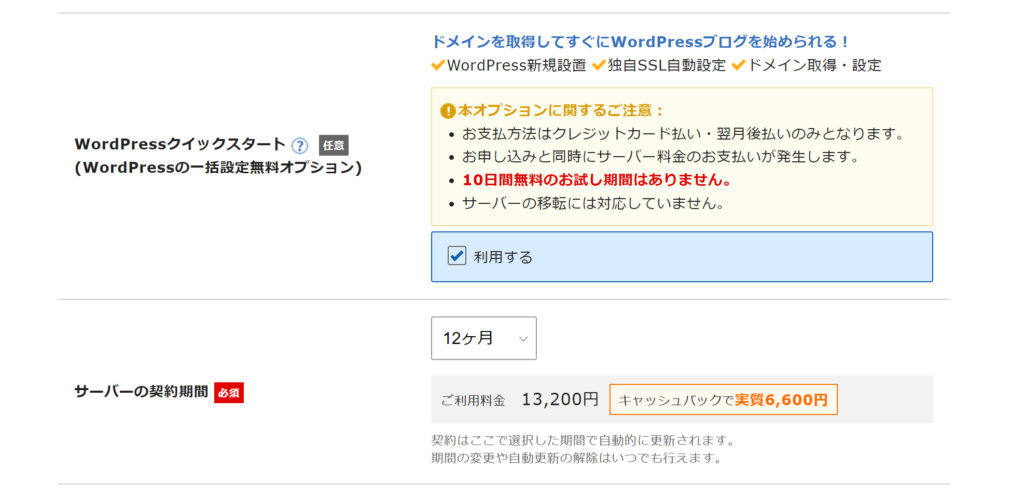Click the gray 任意 badge

[334, 145]
